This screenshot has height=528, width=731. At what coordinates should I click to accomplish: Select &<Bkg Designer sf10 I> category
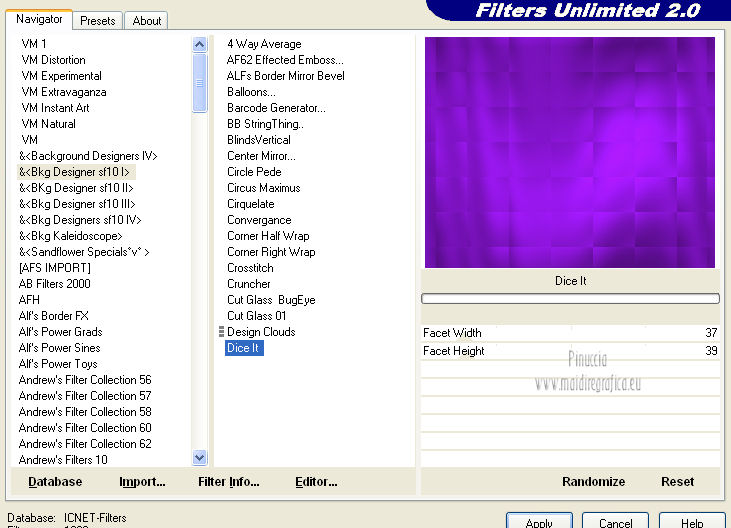click(74, 172)
